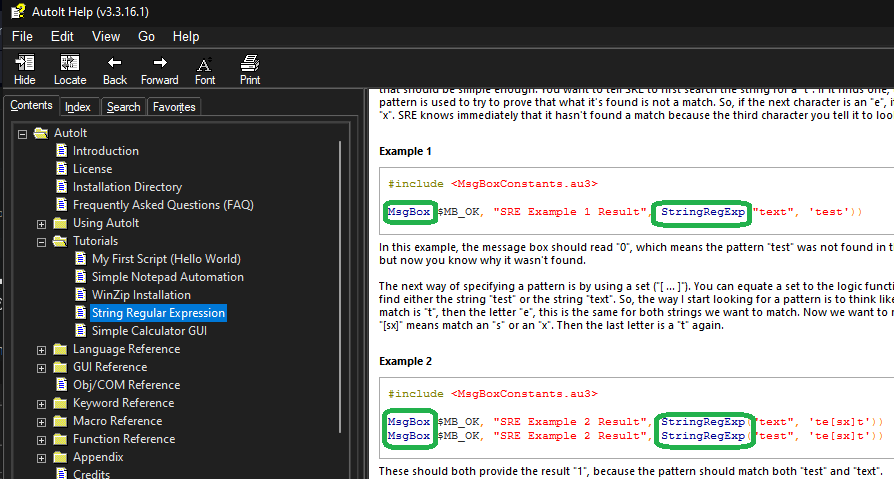The height and width of the screenshot is (479, 894).
Task: Click the Locate toolbar icon
Action: 70,63
